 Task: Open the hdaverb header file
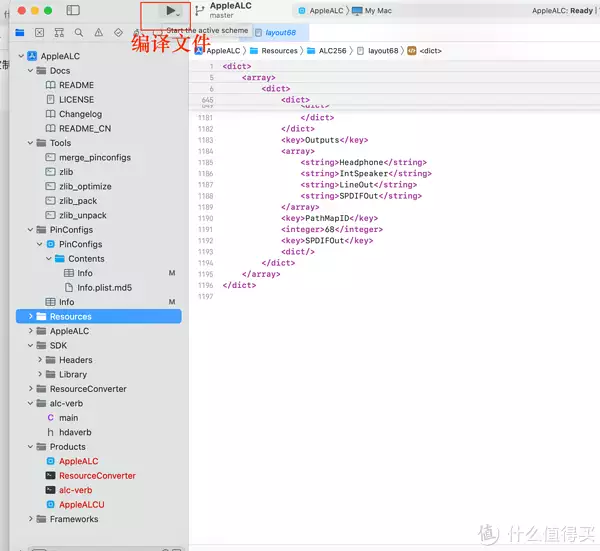(75, 432)
